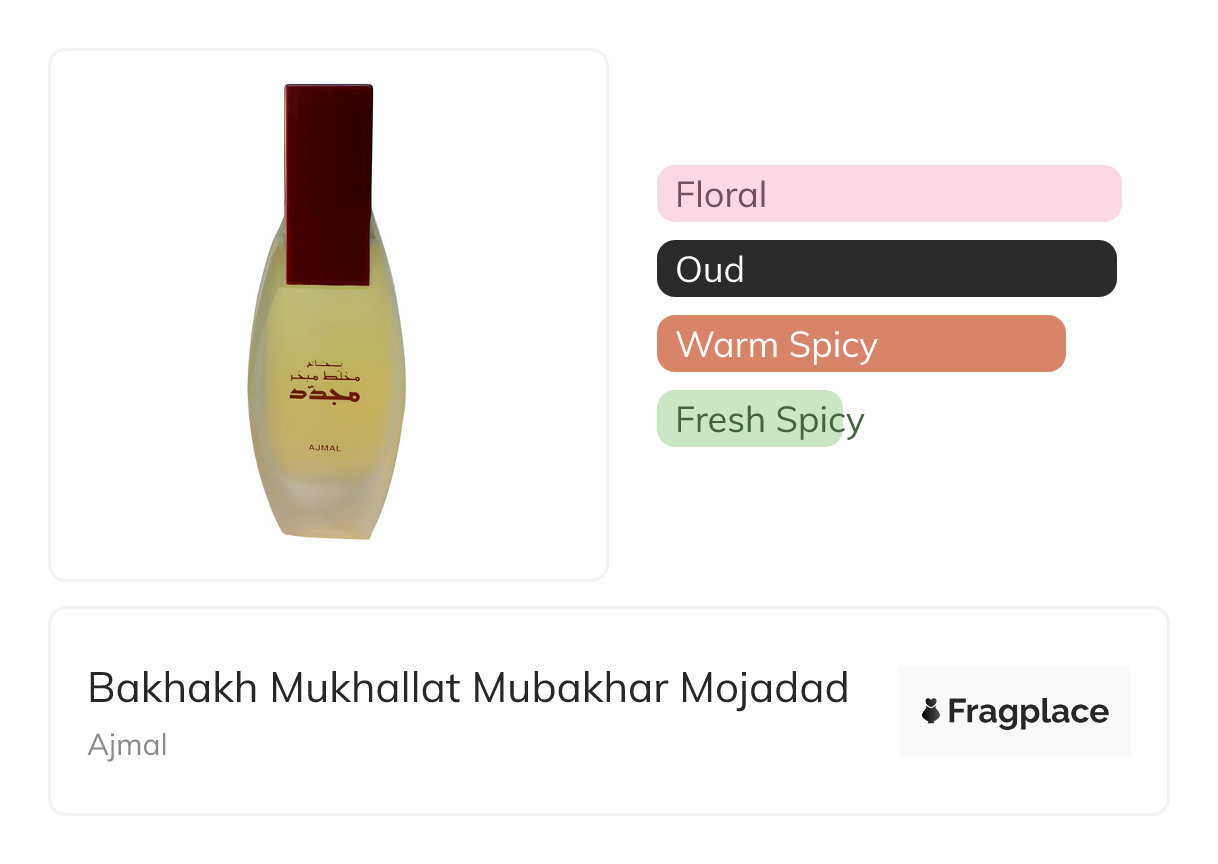The width and height of the screenshot is (1218, 864).
Task: Click the Ajmal brand name under the title
Action: click(x=127, y=745)
